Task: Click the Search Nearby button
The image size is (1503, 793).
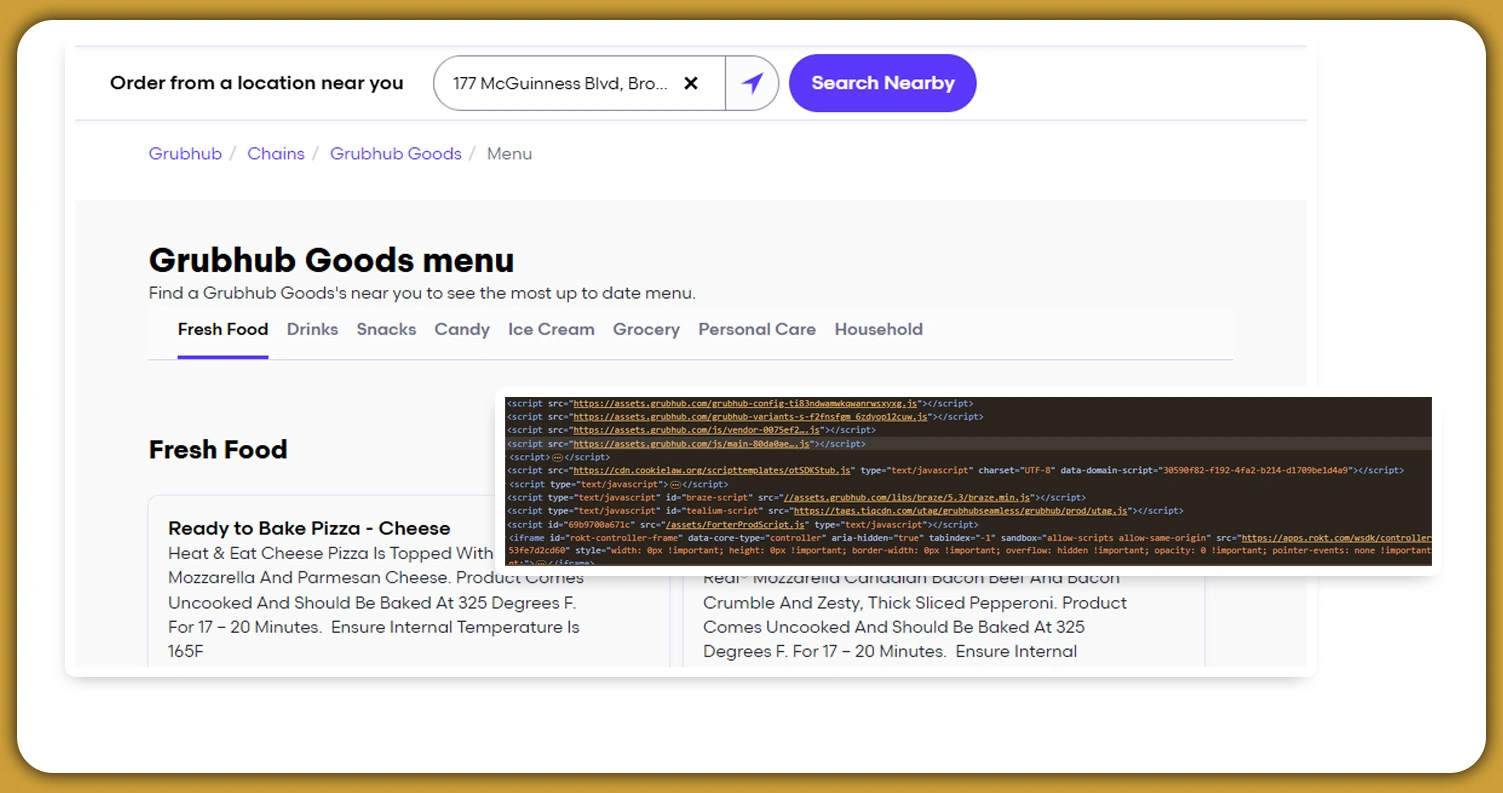Action: [882, 83]
